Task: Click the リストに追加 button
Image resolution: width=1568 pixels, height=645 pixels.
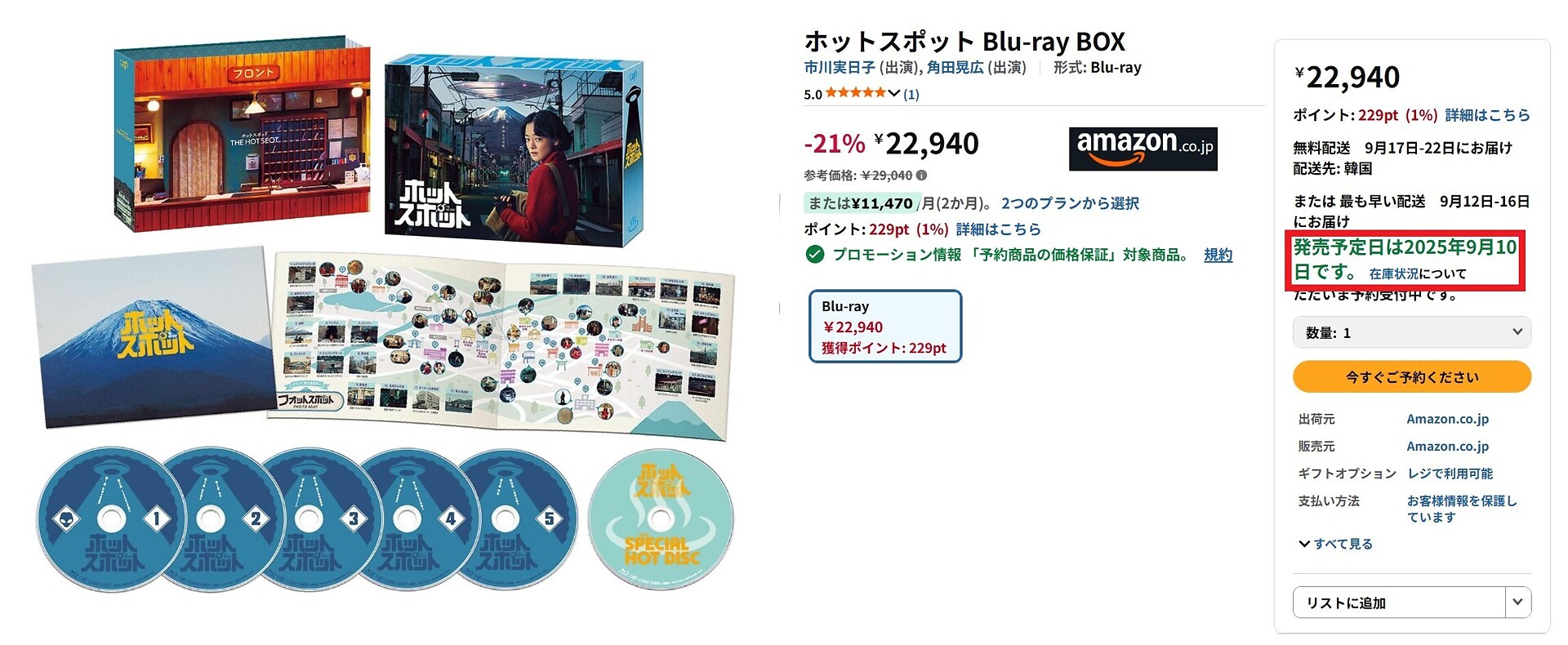Action: click(1399, 603)
